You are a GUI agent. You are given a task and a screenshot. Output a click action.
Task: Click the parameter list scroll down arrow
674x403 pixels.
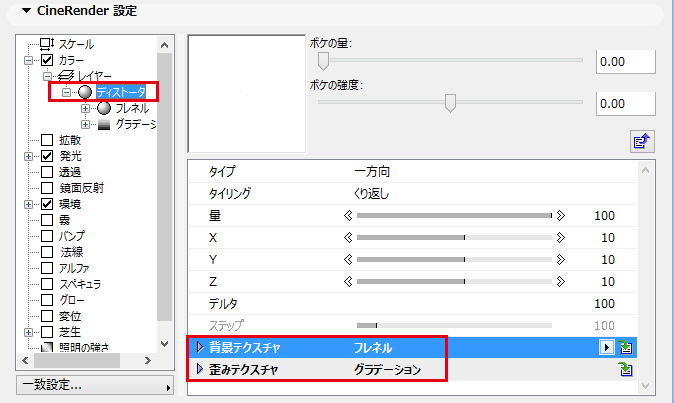pos(645,386)
